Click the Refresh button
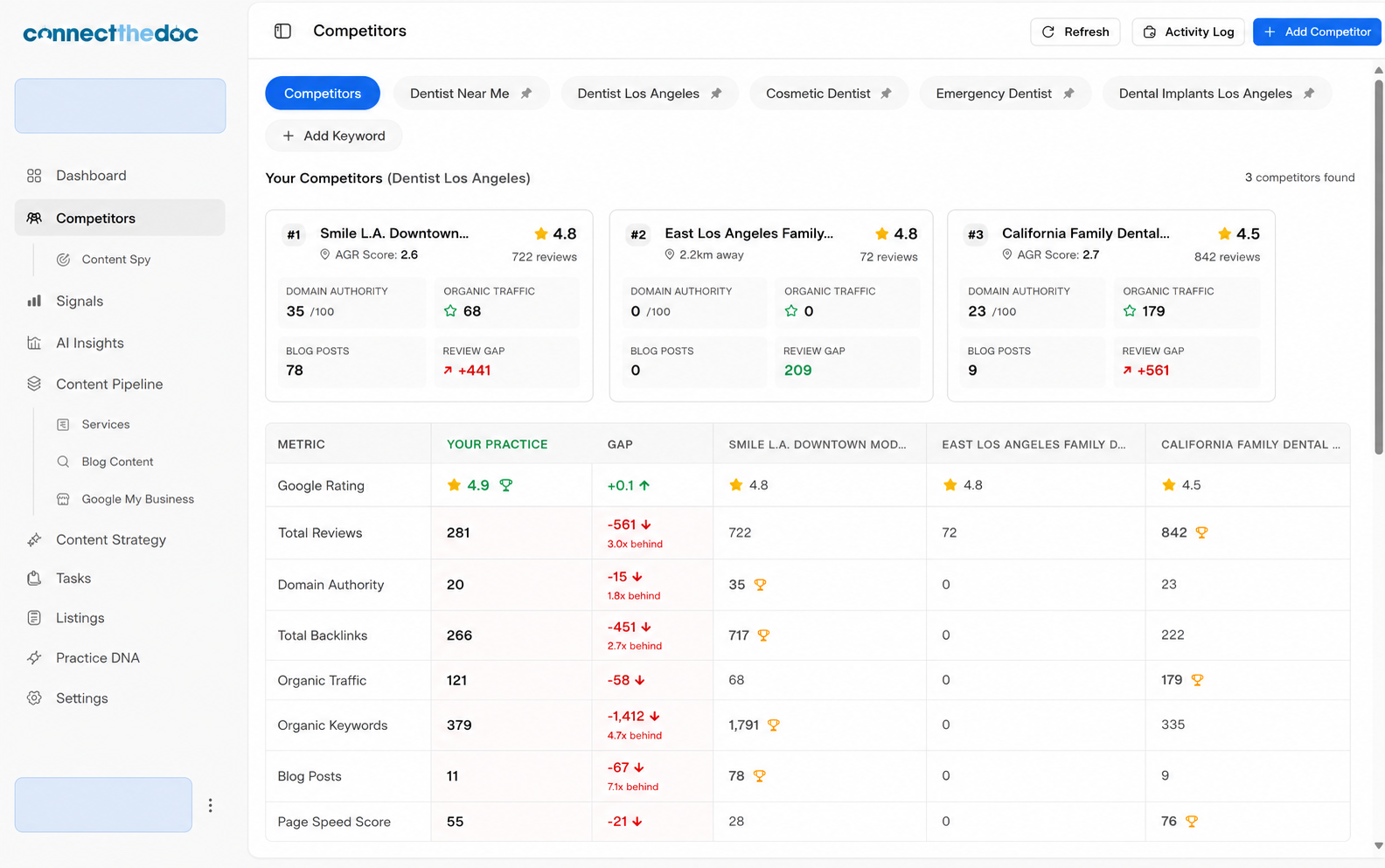The width and height of the screenshot is (1385, 868). (1075, 31)
